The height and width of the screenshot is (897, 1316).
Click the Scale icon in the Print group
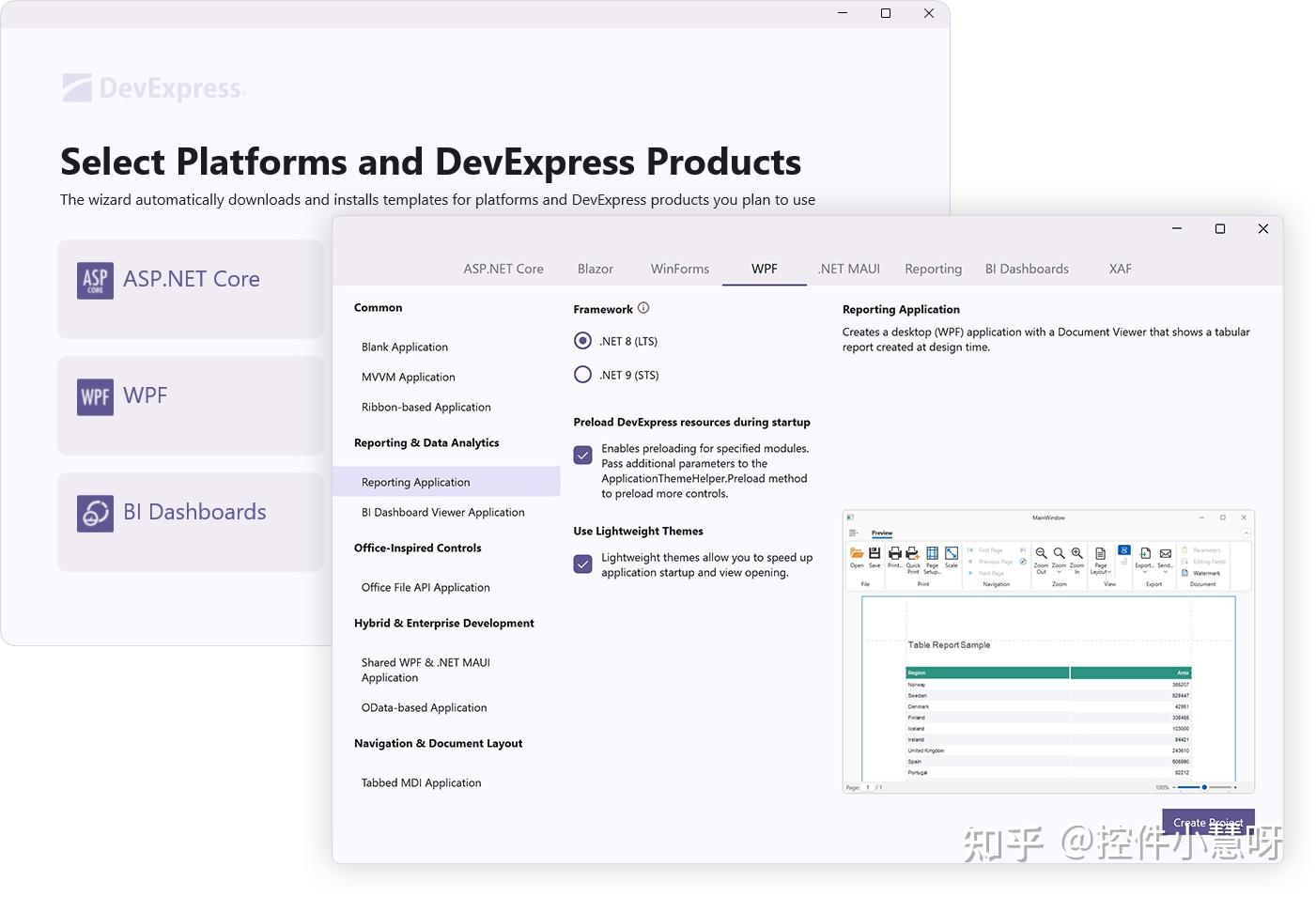(x=952, y=553)
